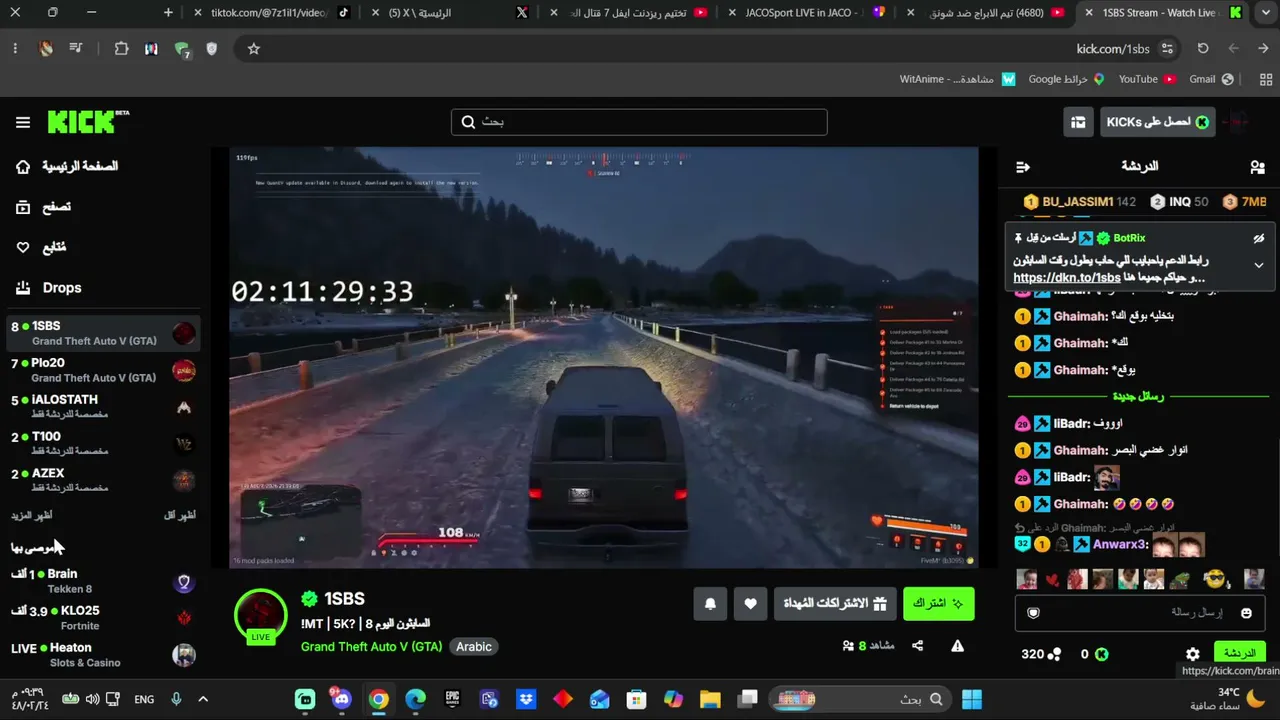Toggle channel notifications bell
The width and height of the screenshot is (1280, 720).
(x=710, y=604)
